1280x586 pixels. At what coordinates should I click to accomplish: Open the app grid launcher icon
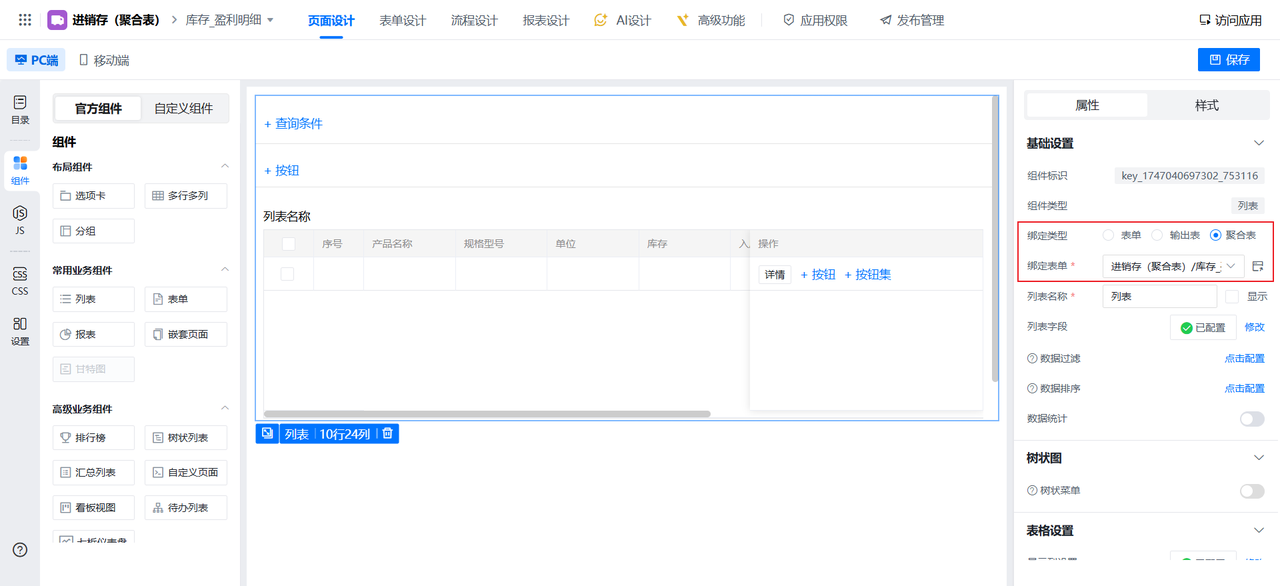(x=25, y=20)
